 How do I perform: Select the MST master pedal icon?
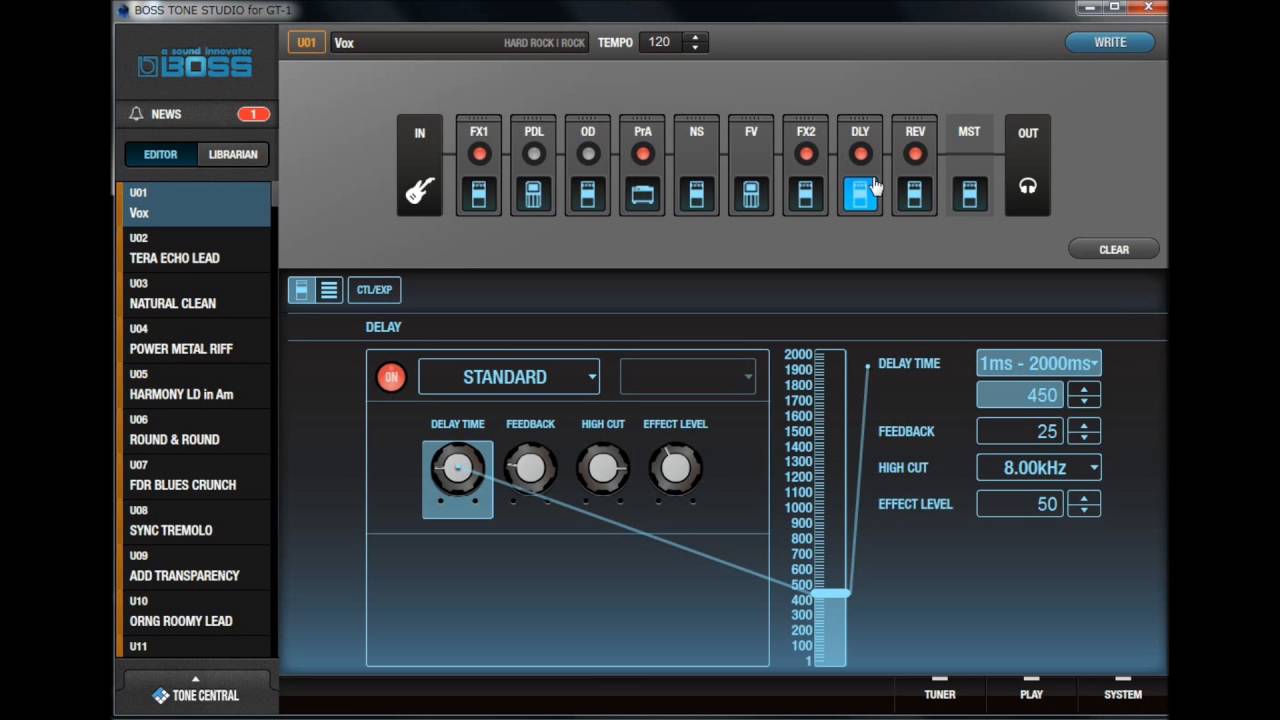point(969,194)
